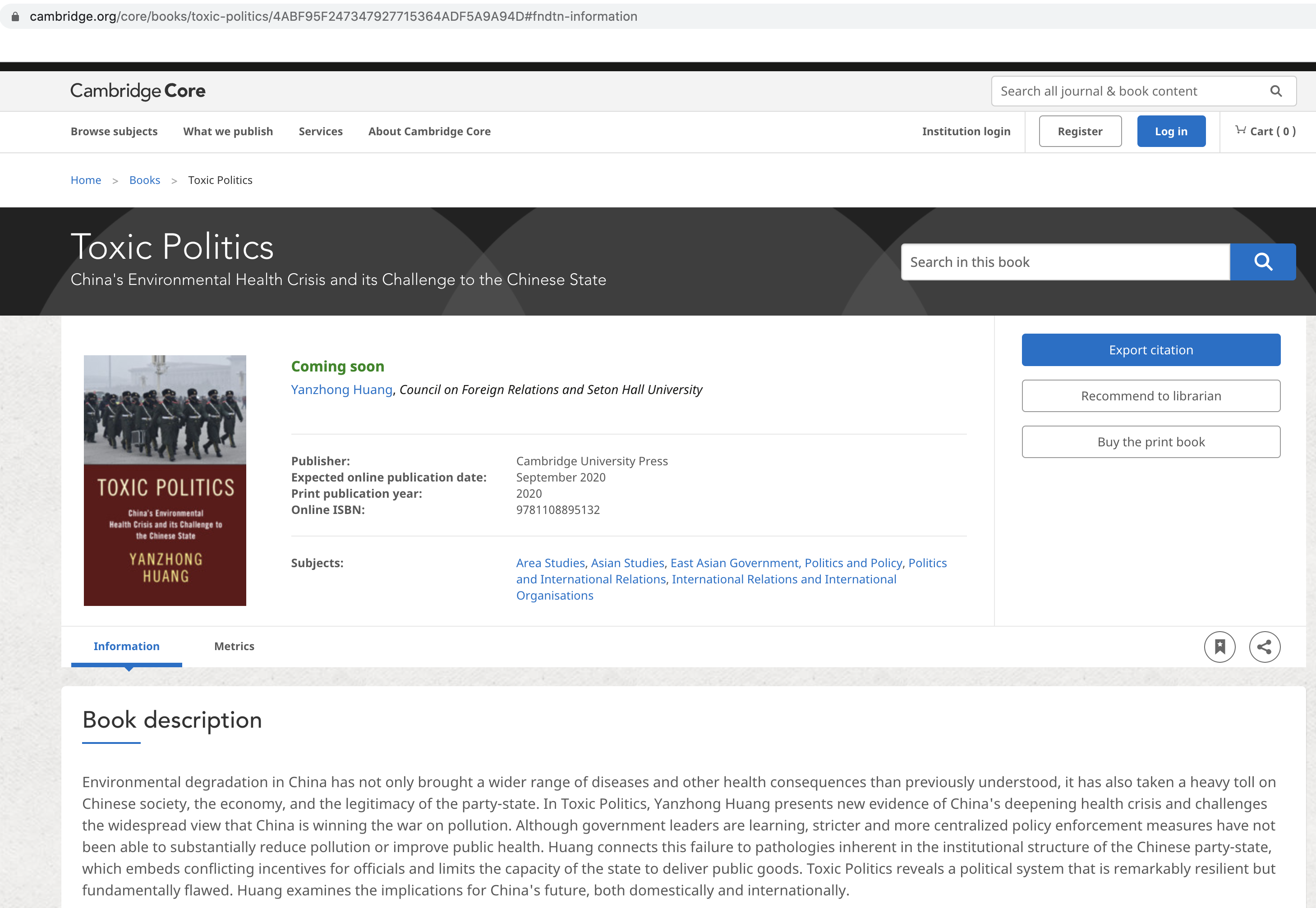Click the Print publication year value 2020

click(x=529, y=494)
